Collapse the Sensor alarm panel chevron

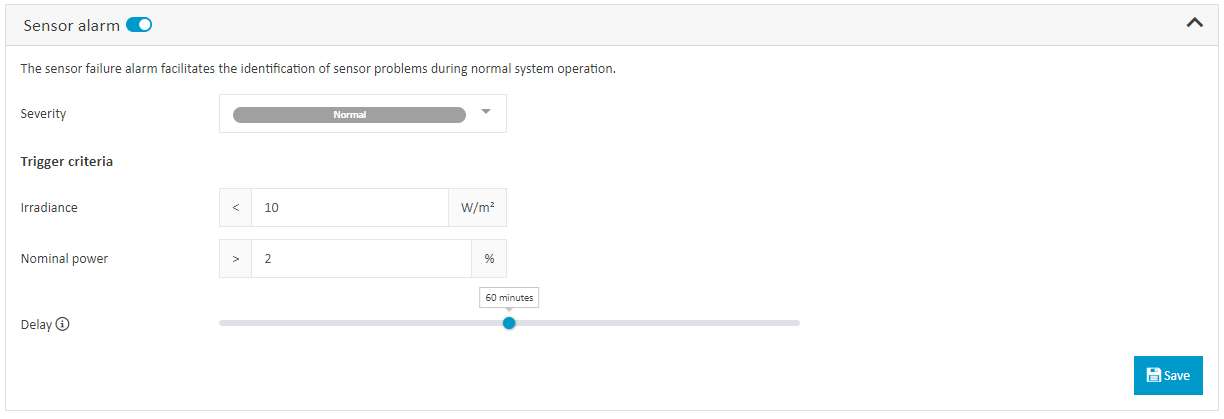tap(1194, 23)
